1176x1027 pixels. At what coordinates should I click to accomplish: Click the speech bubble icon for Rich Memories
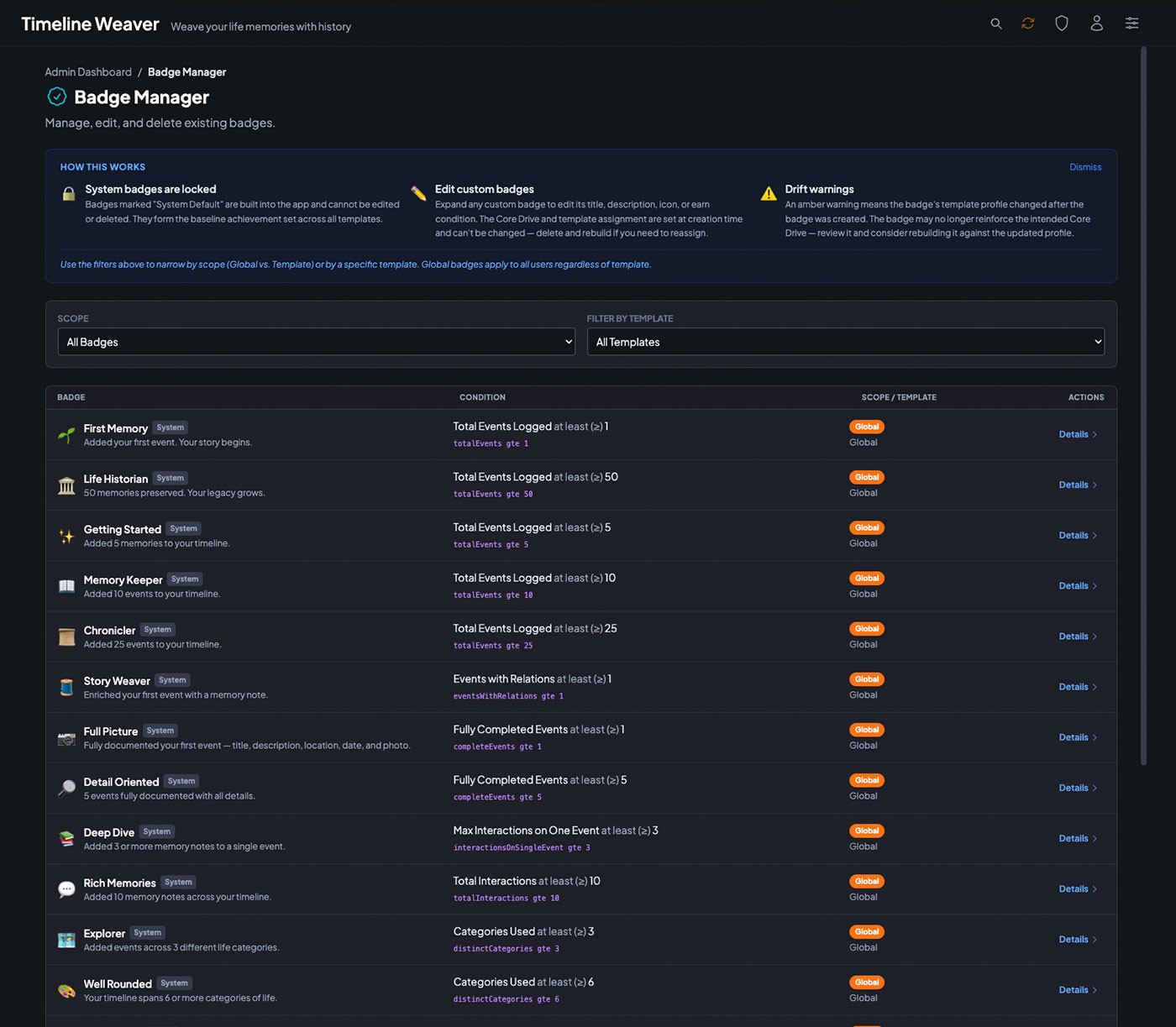[66, 889]
